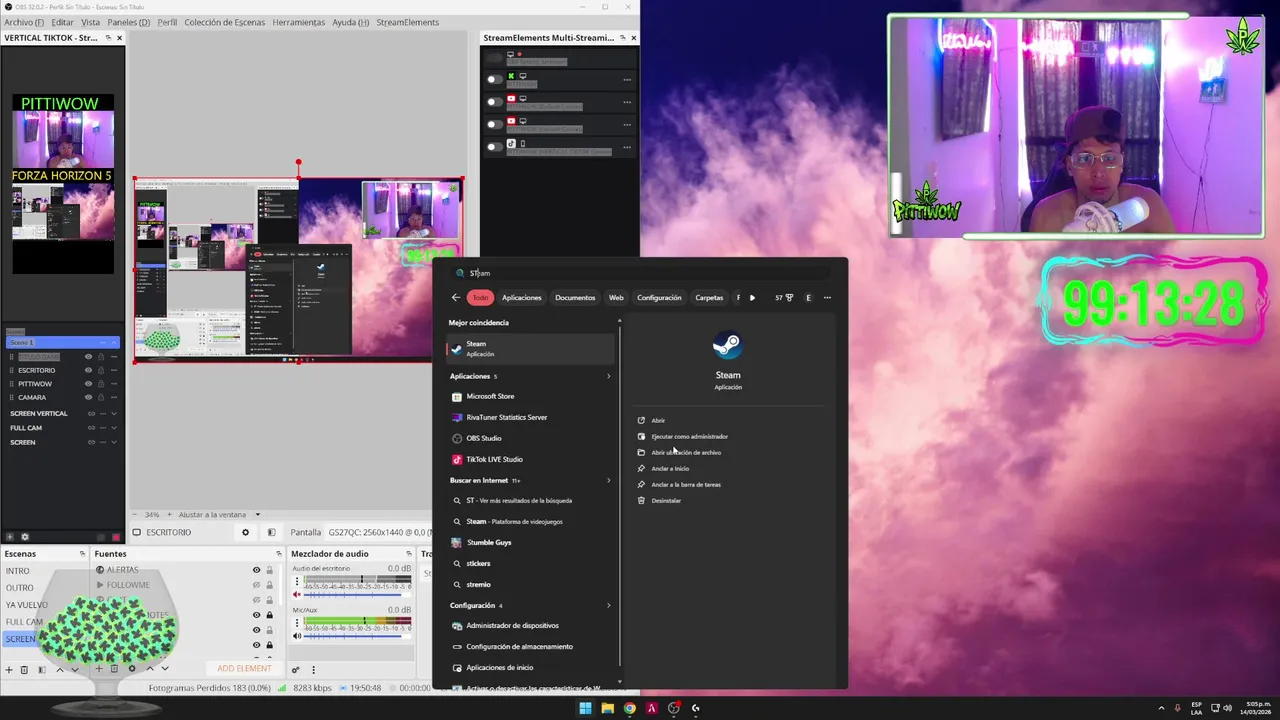Hide the ESCRITORIO vertical source with its eye
This screenshot has height=720, width=1280.
click(88, 370)
